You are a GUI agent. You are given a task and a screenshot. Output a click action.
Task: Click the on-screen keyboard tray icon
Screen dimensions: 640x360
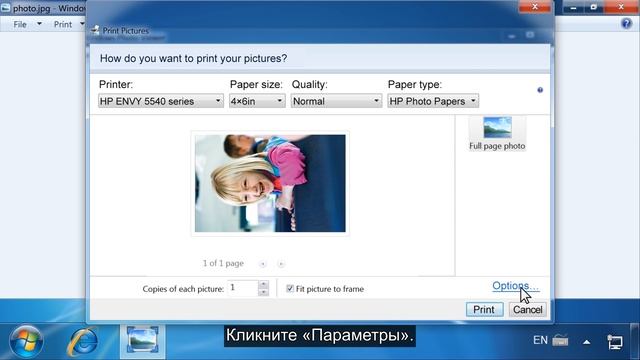(x=560, y=340)
